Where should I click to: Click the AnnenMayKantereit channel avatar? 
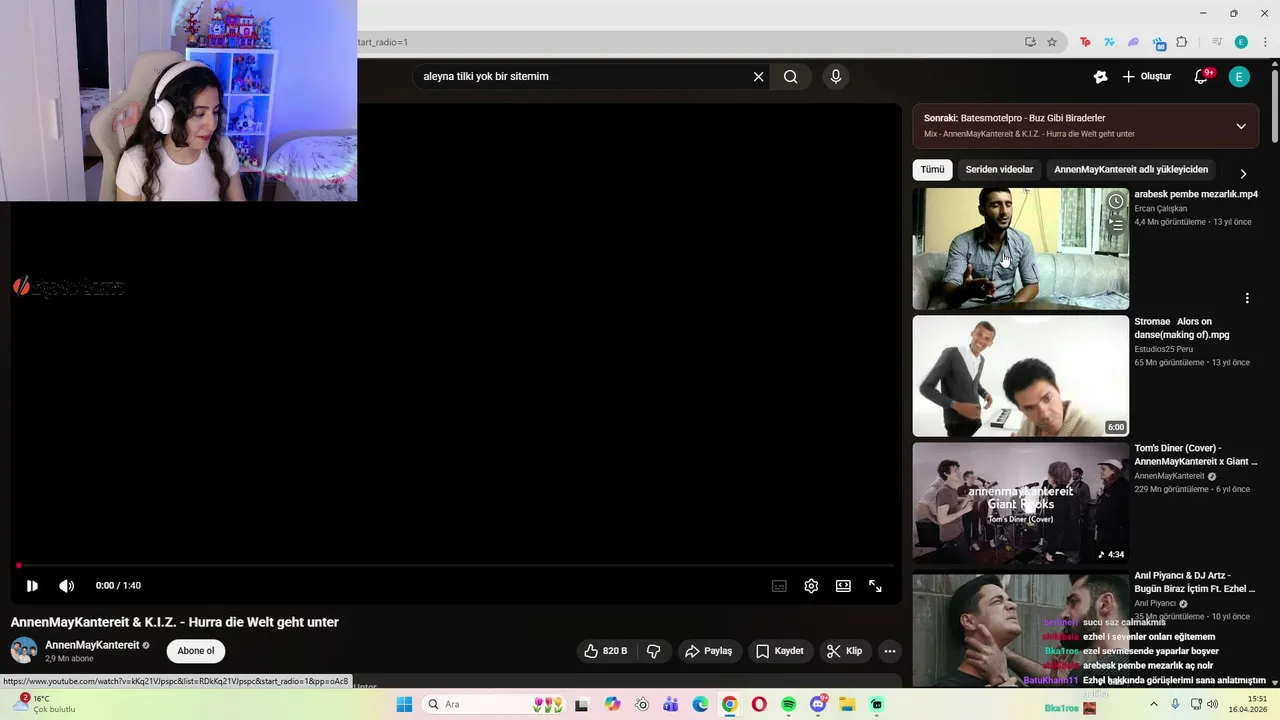(24, 651)
